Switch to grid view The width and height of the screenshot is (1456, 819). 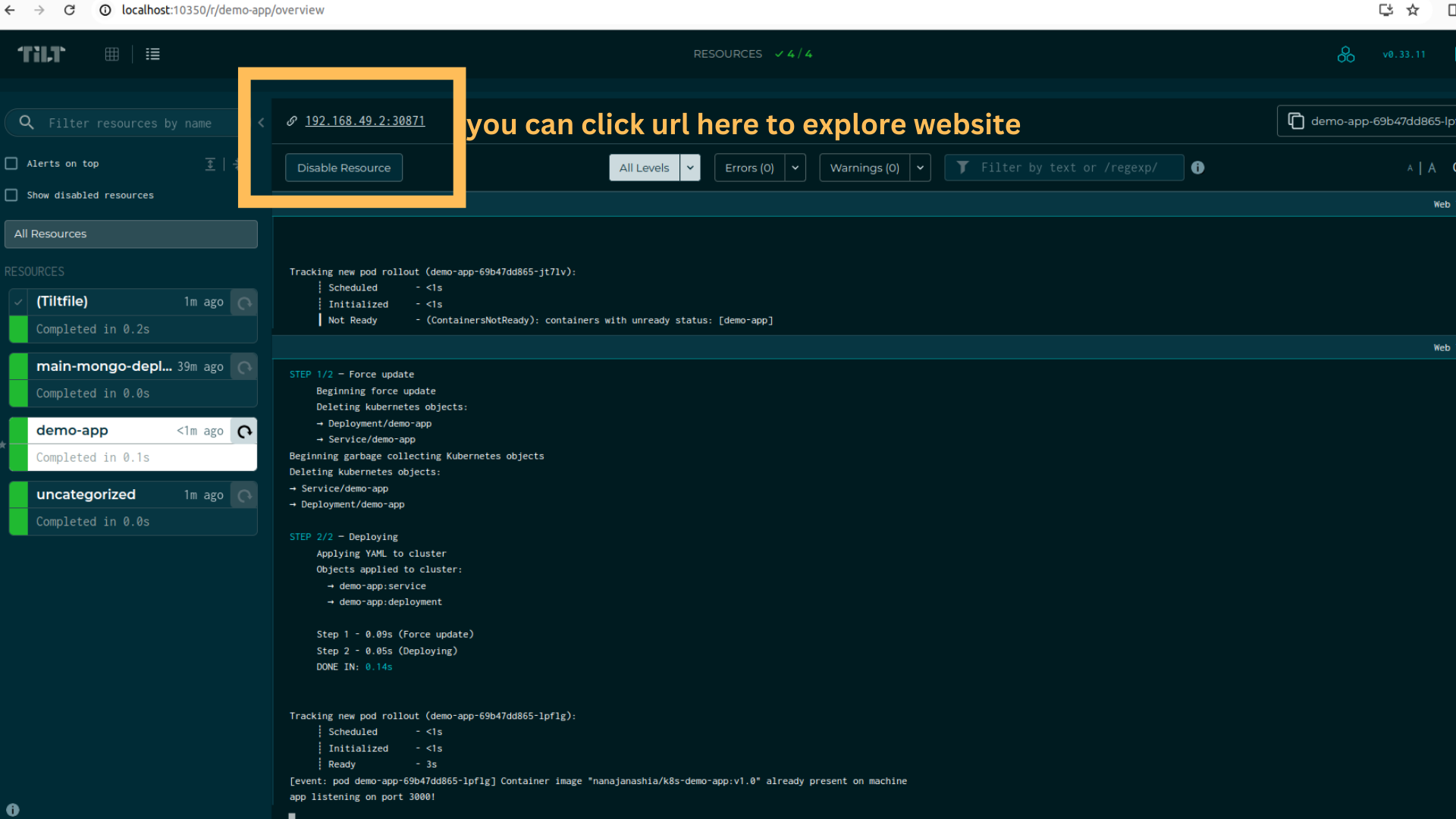click(111, 54)
